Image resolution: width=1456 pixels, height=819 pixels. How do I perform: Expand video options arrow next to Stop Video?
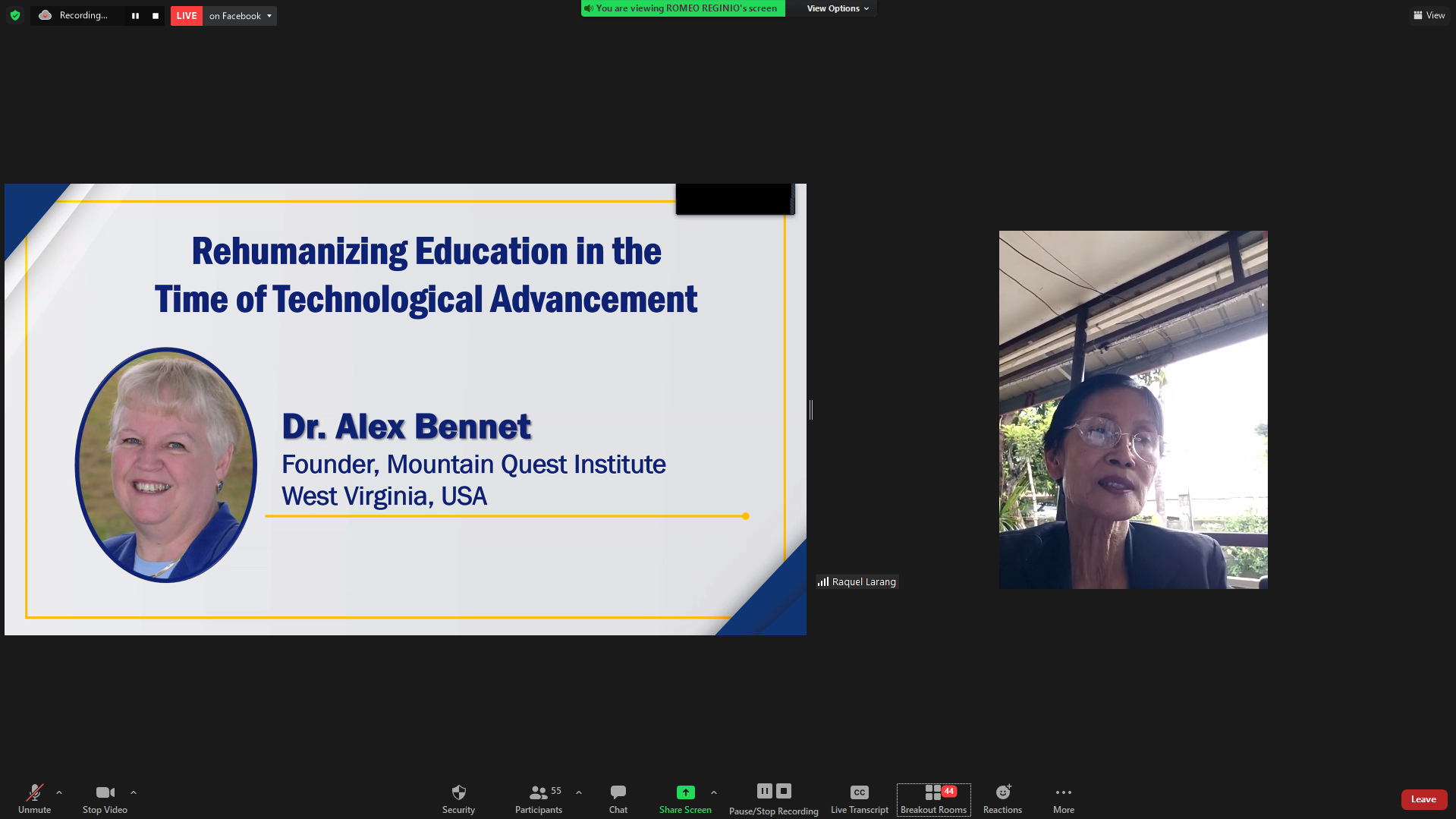[134, 792]
